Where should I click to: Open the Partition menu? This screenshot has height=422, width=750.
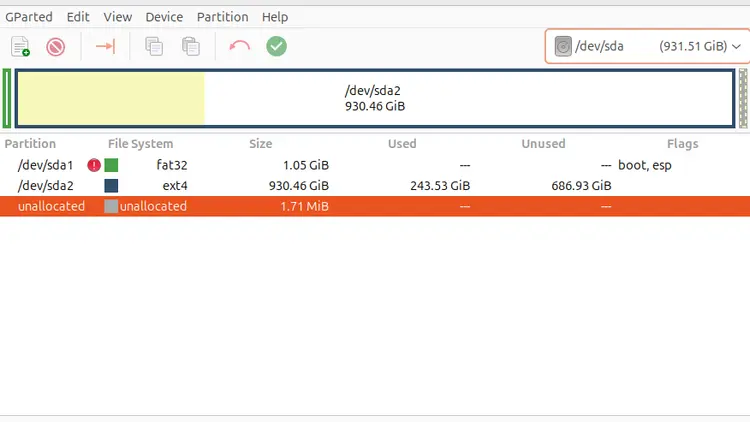pos(222,17)
